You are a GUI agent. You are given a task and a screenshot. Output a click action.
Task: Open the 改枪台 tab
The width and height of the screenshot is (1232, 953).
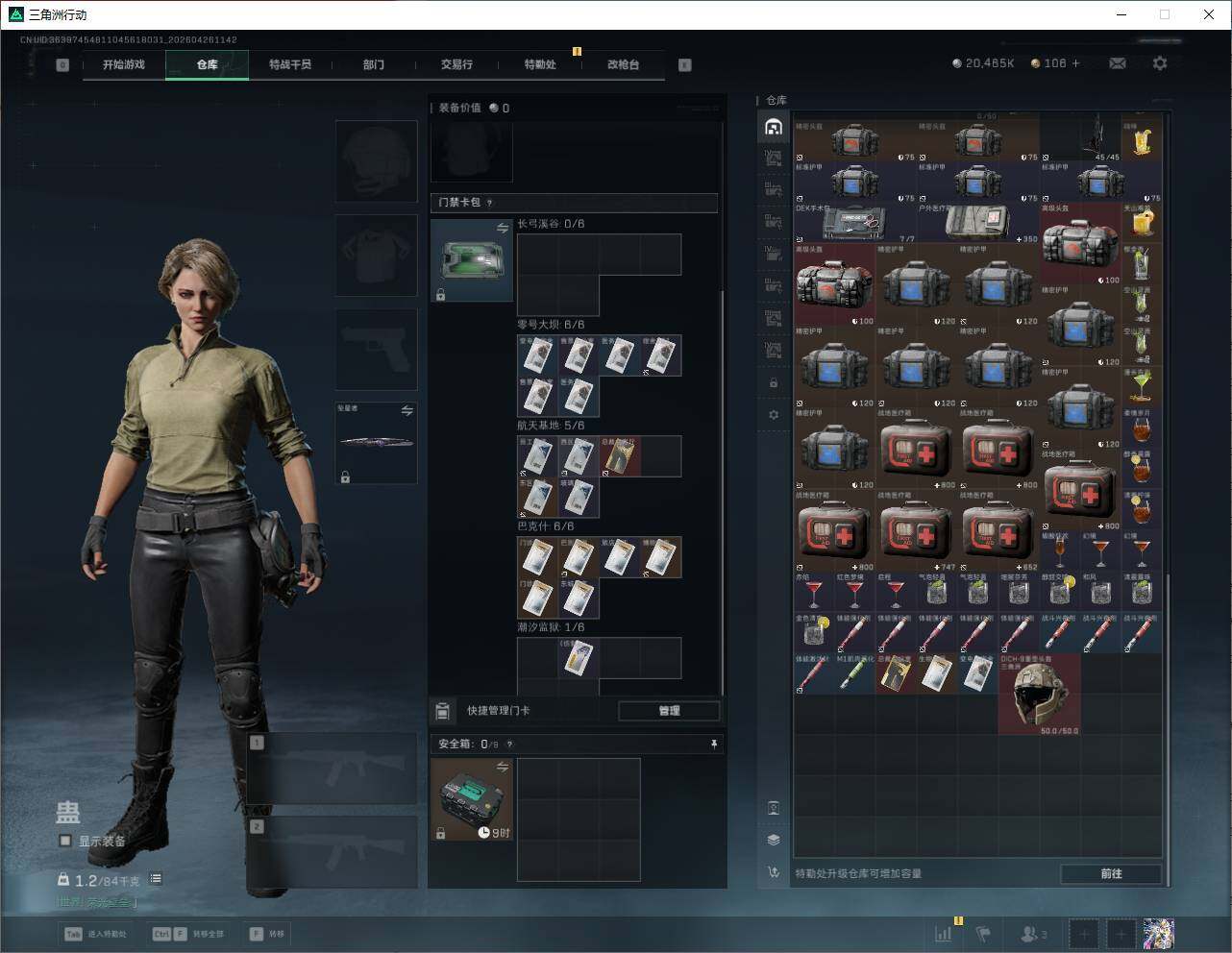tap(623, 64)
